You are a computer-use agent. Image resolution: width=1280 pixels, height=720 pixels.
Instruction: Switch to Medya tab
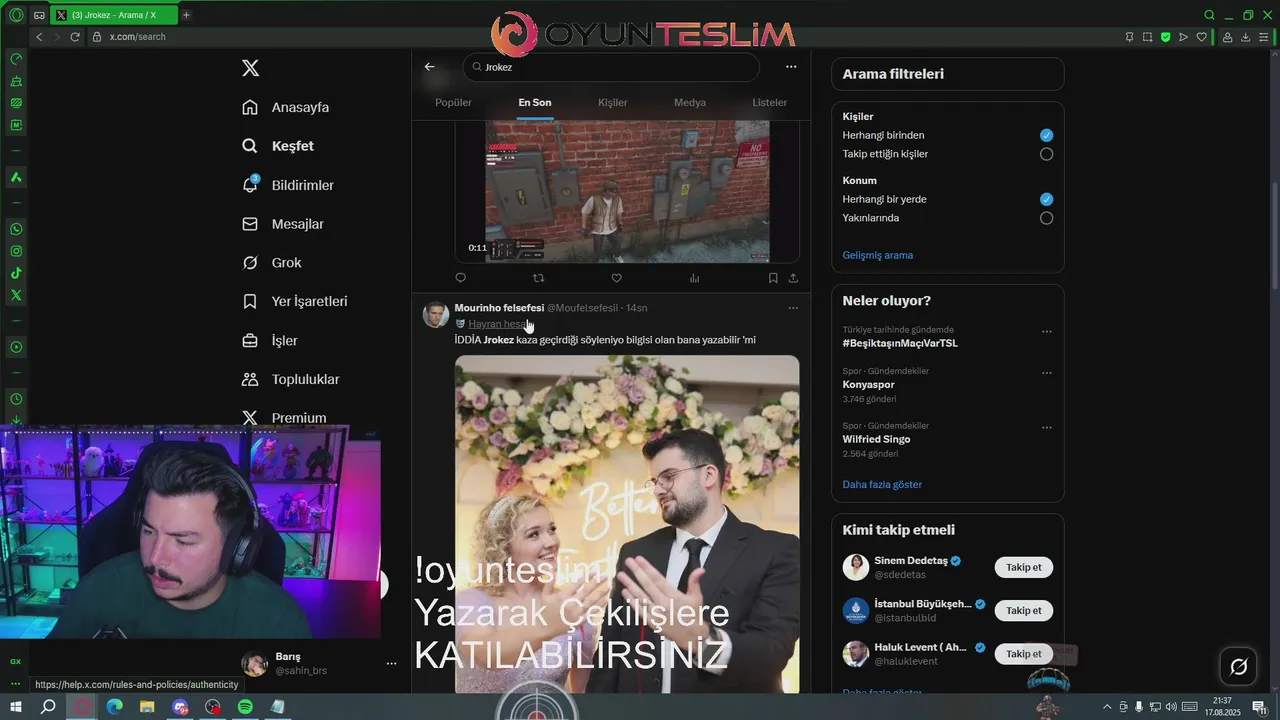click(690, 102)
